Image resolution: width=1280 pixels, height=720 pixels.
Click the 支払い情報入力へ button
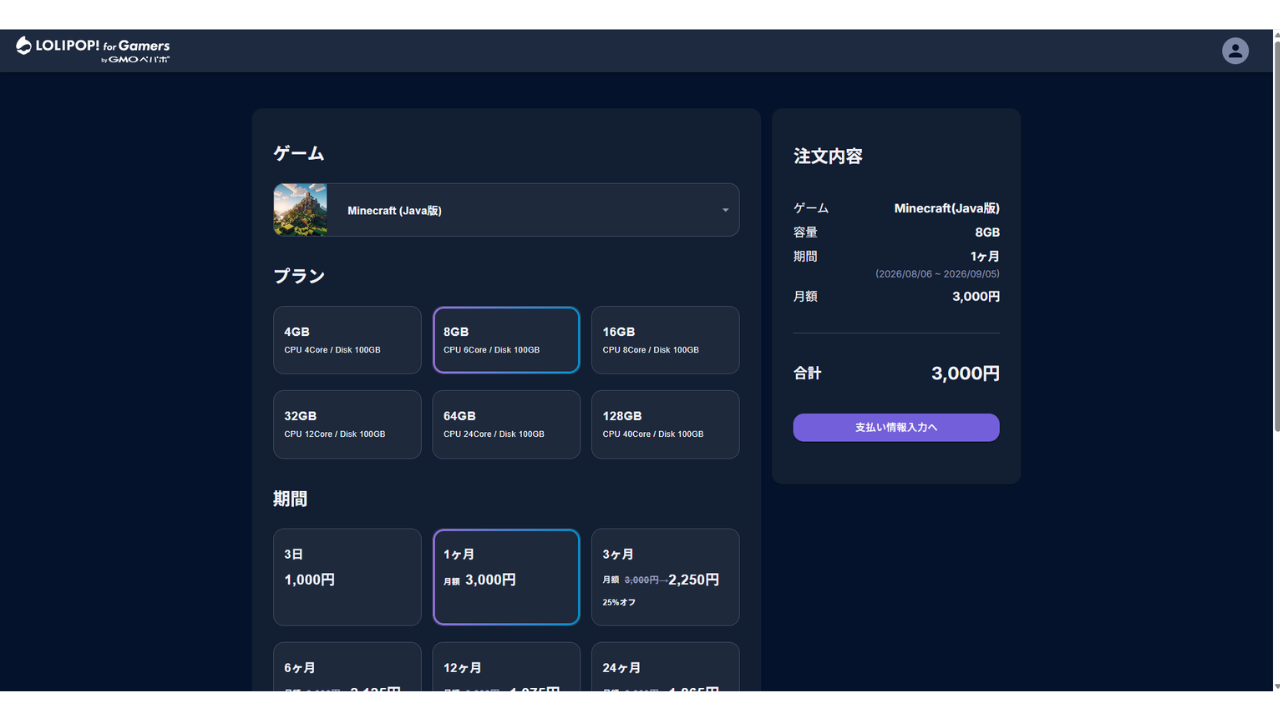coord(896,427)
